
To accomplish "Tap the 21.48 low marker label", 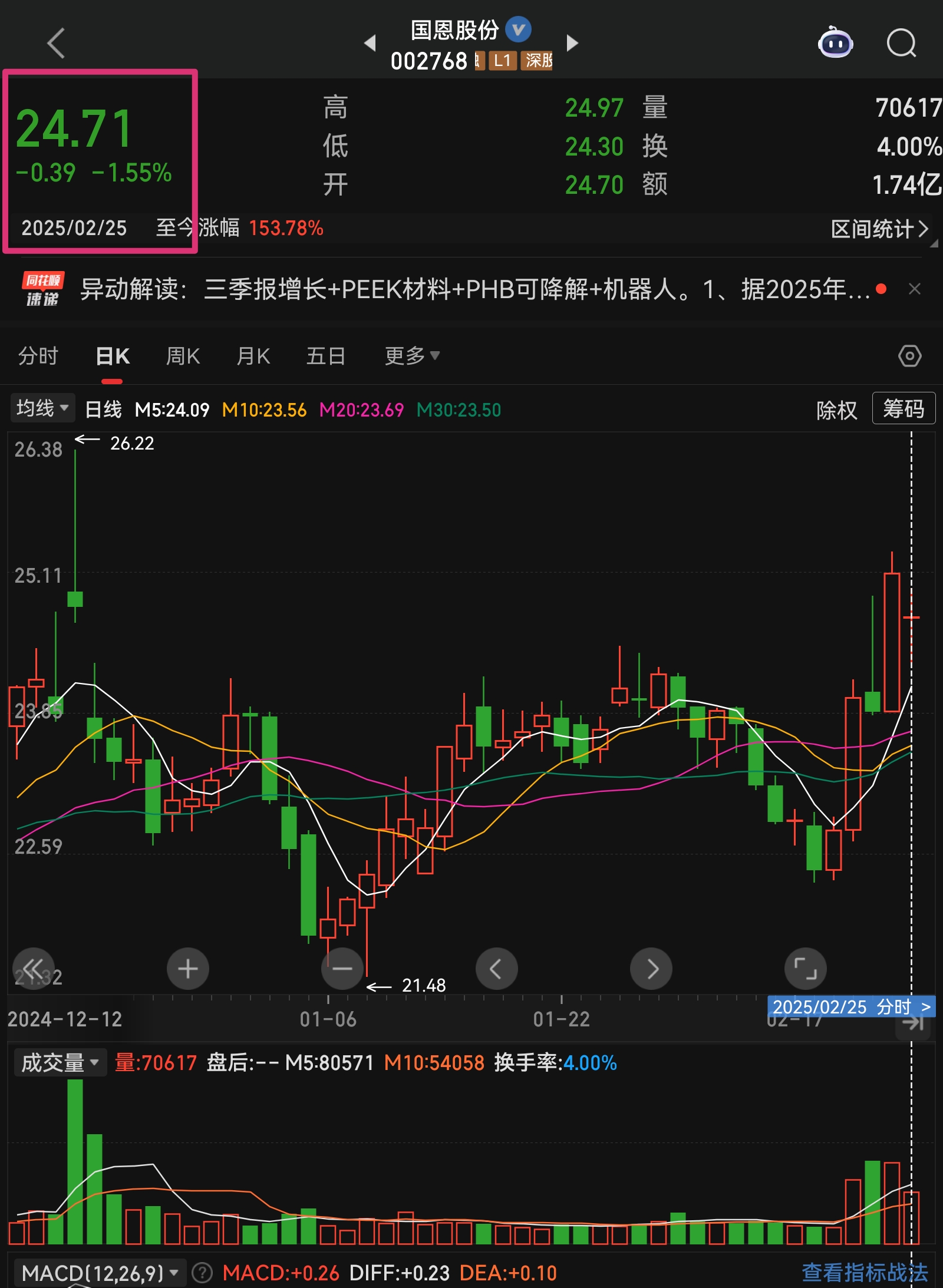I will [424, 985].
